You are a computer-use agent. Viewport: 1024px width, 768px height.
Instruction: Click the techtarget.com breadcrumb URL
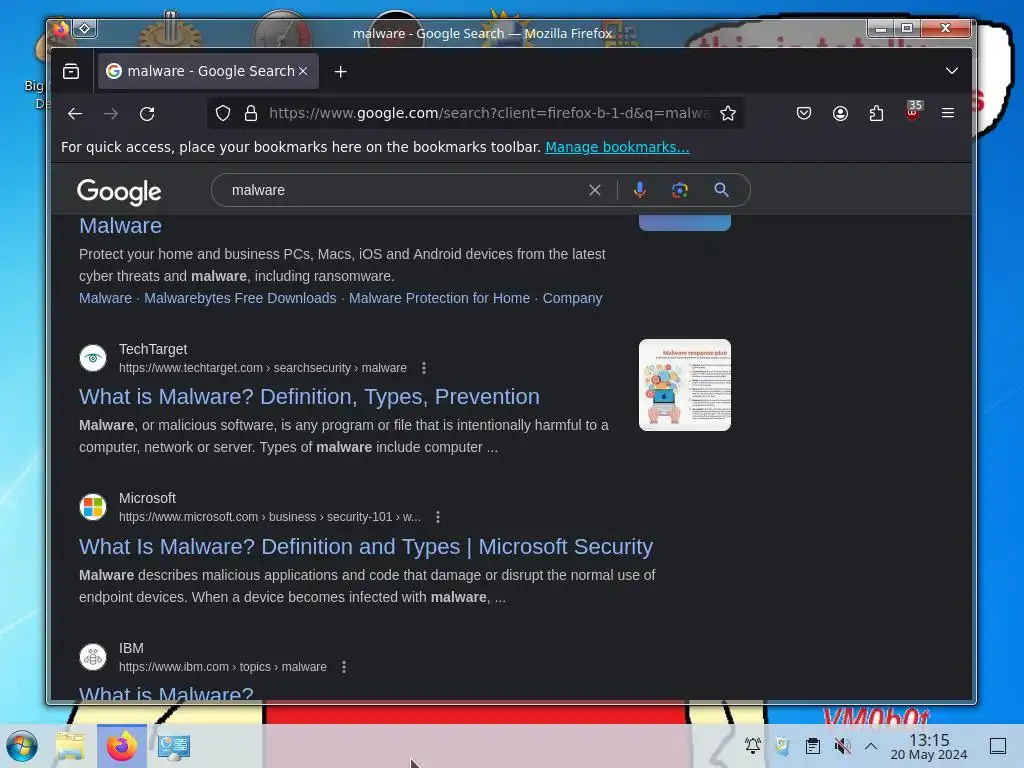pos(263,368)
